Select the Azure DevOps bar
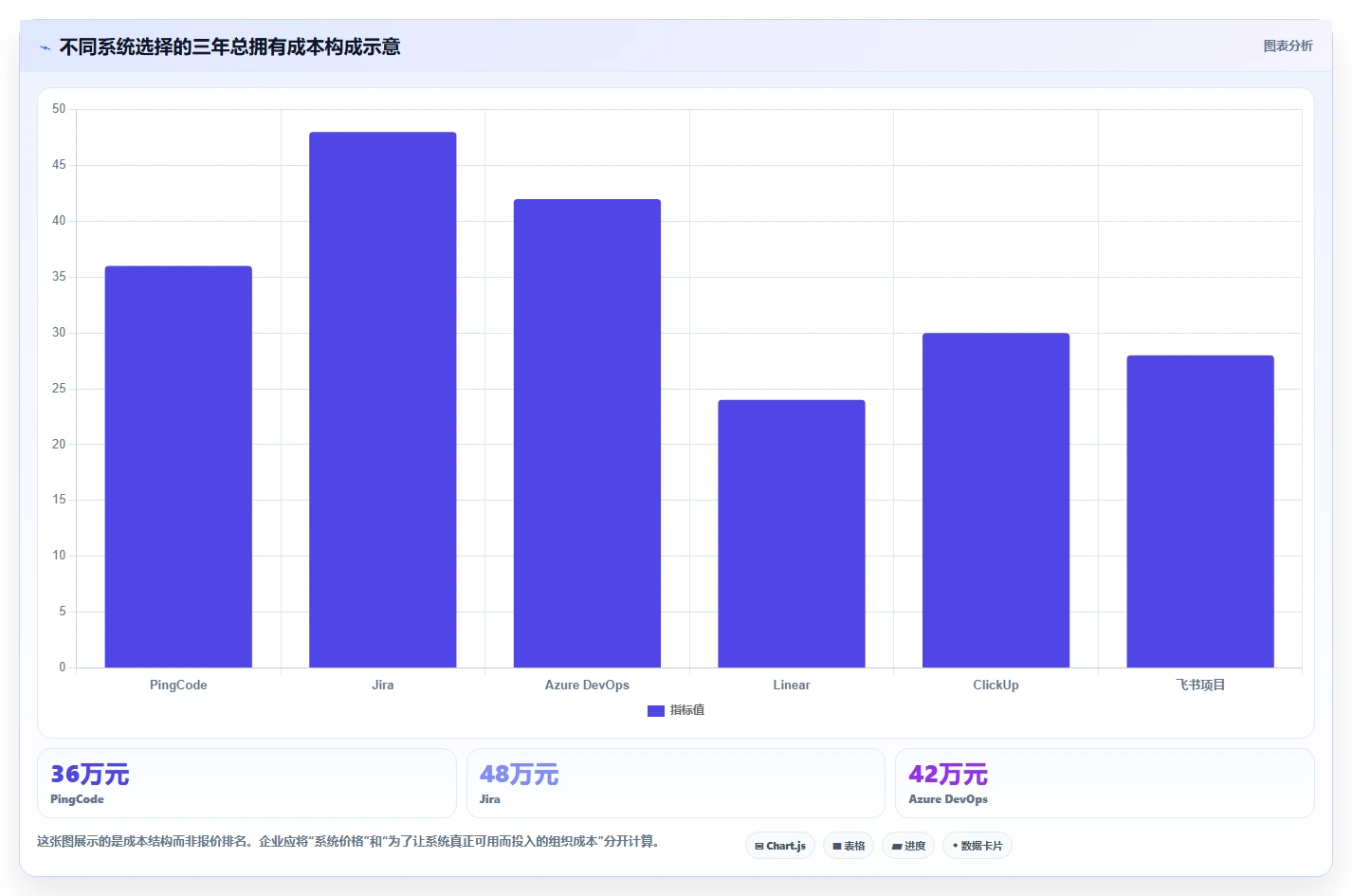The width and height of the screenshot is (1352, 896). coord(587,433)
